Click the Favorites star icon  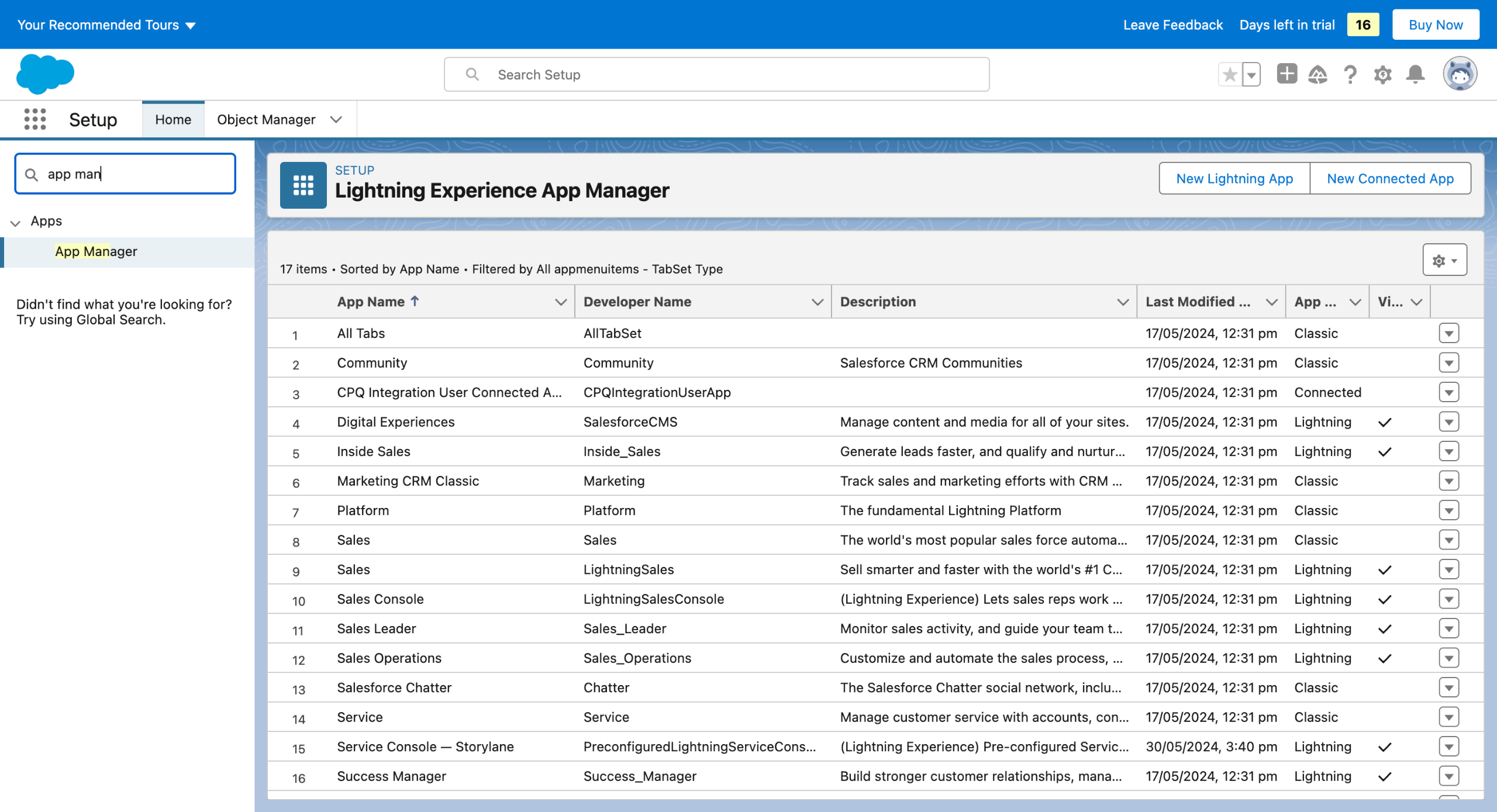pos(1230,74)
